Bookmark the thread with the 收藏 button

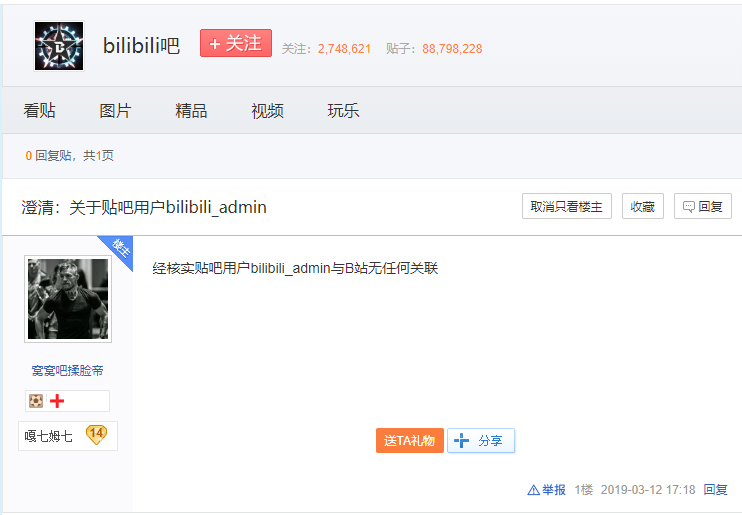click(x=642, y=206)
